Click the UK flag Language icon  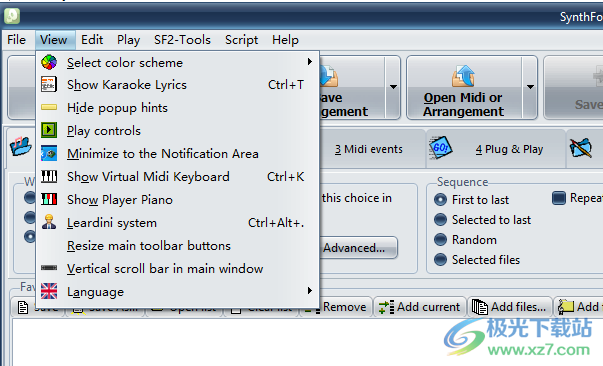pyautogui.click(x=49, y=291)
